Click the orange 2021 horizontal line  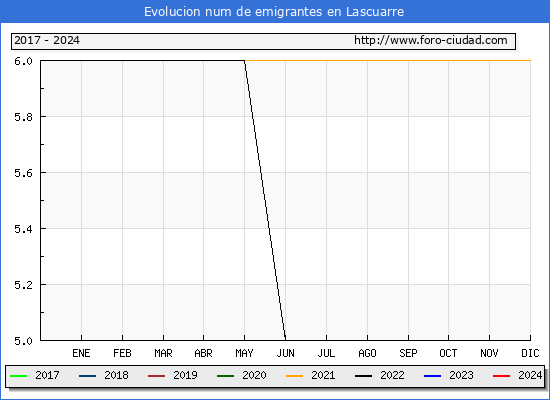388,61
